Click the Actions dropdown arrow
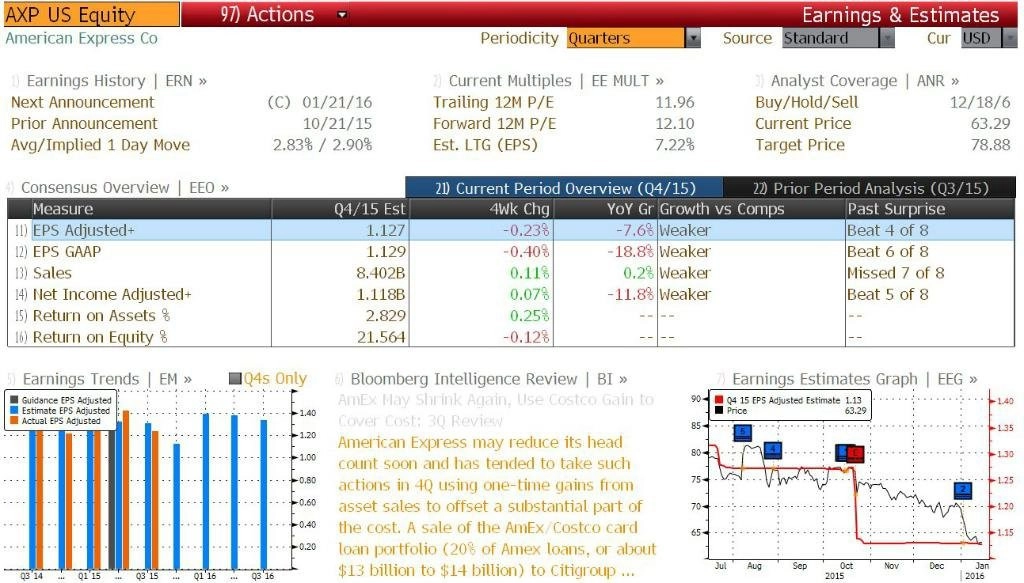The width and height of the screenshot is (1024, 583). tap(342, 15)
